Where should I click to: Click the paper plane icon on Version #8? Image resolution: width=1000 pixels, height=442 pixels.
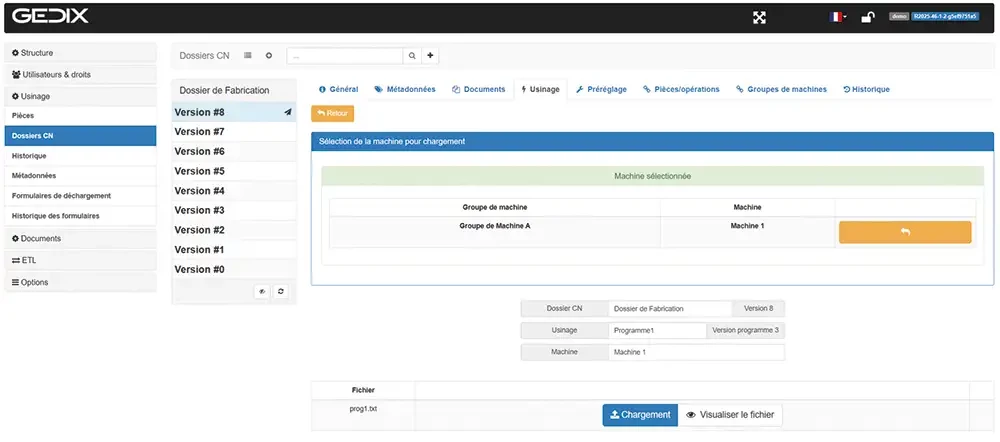(288, 112)
